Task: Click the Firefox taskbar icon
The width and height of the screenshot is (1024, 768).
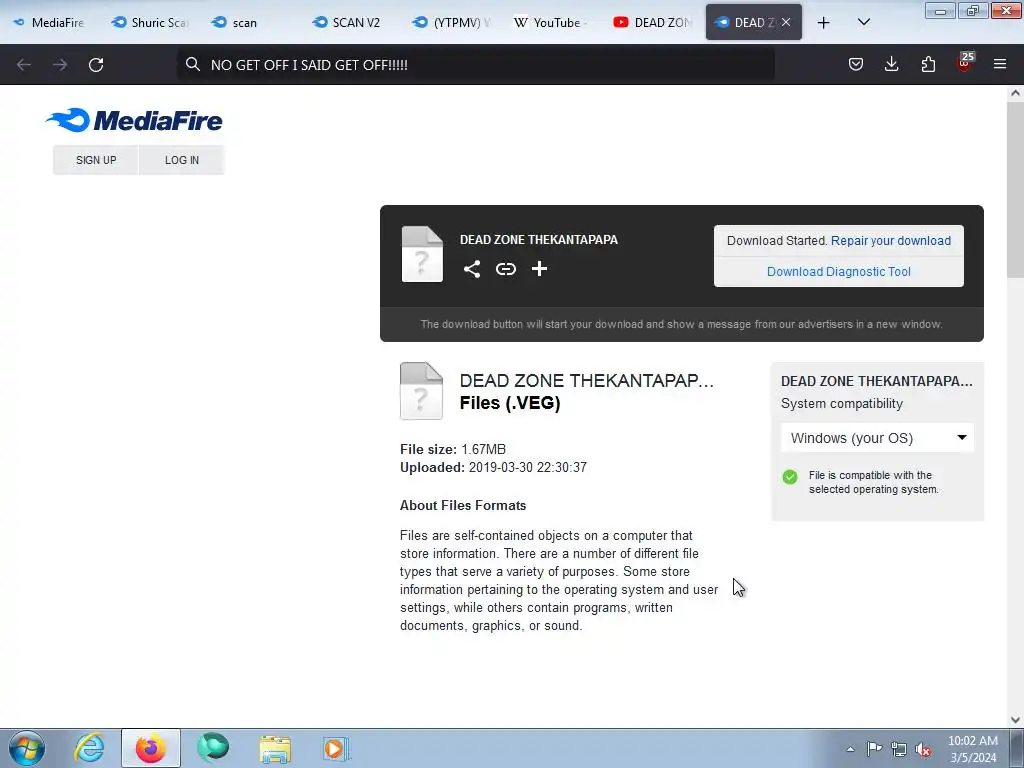Action: tap(151, 748)
